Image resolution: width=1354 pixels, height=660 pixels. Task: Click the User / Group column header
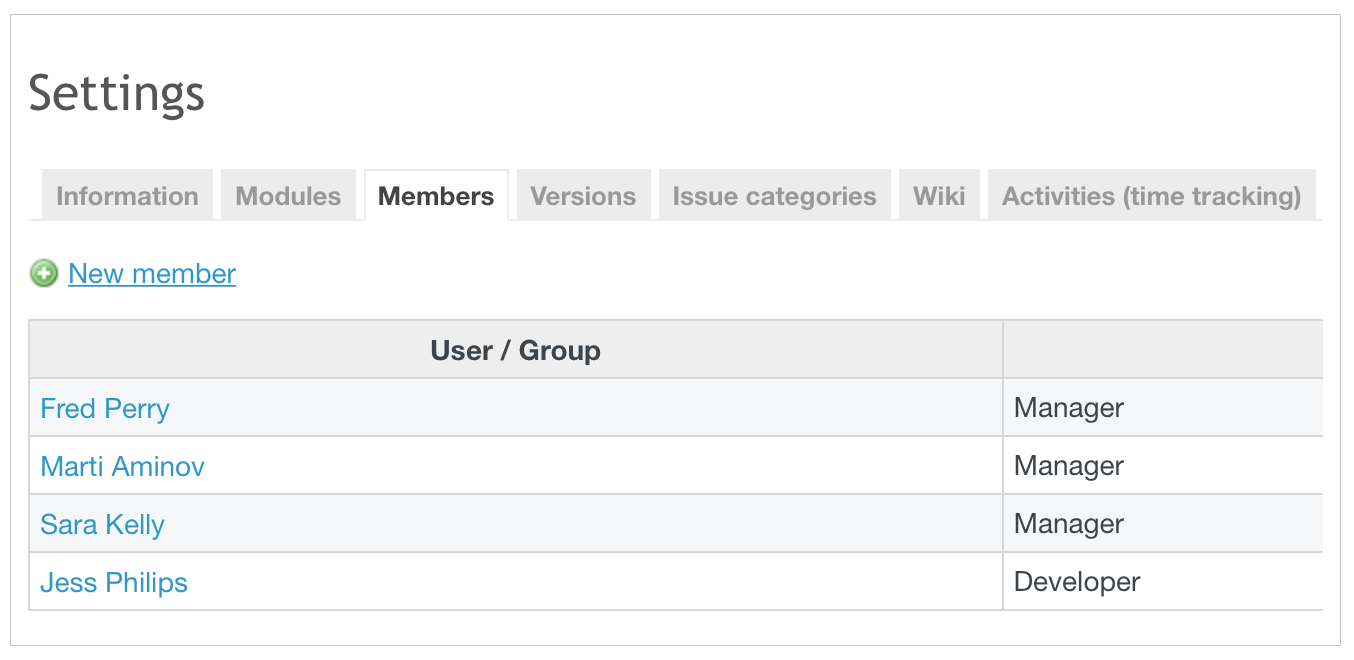(515, 350)
